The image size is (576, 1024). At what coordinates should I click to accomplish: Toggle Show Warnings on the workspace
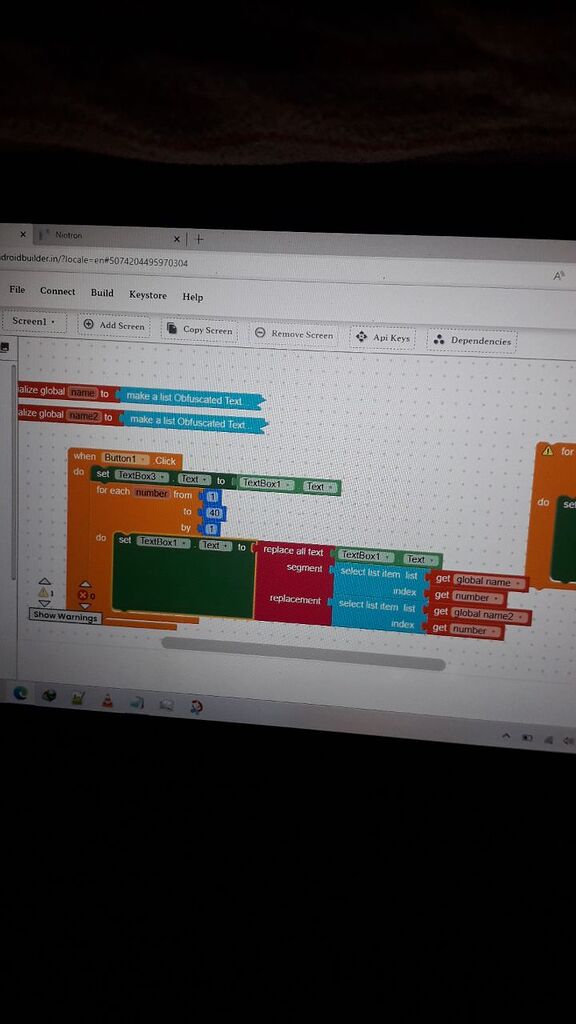65,616
